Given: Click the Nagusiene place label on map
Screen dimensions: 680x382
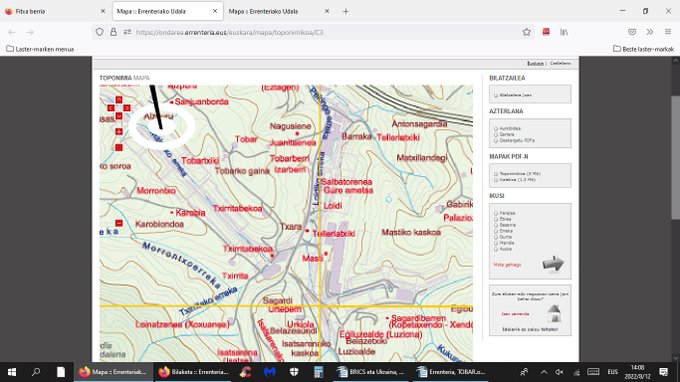Looking at the screenshot, I should tap(291, 126).
